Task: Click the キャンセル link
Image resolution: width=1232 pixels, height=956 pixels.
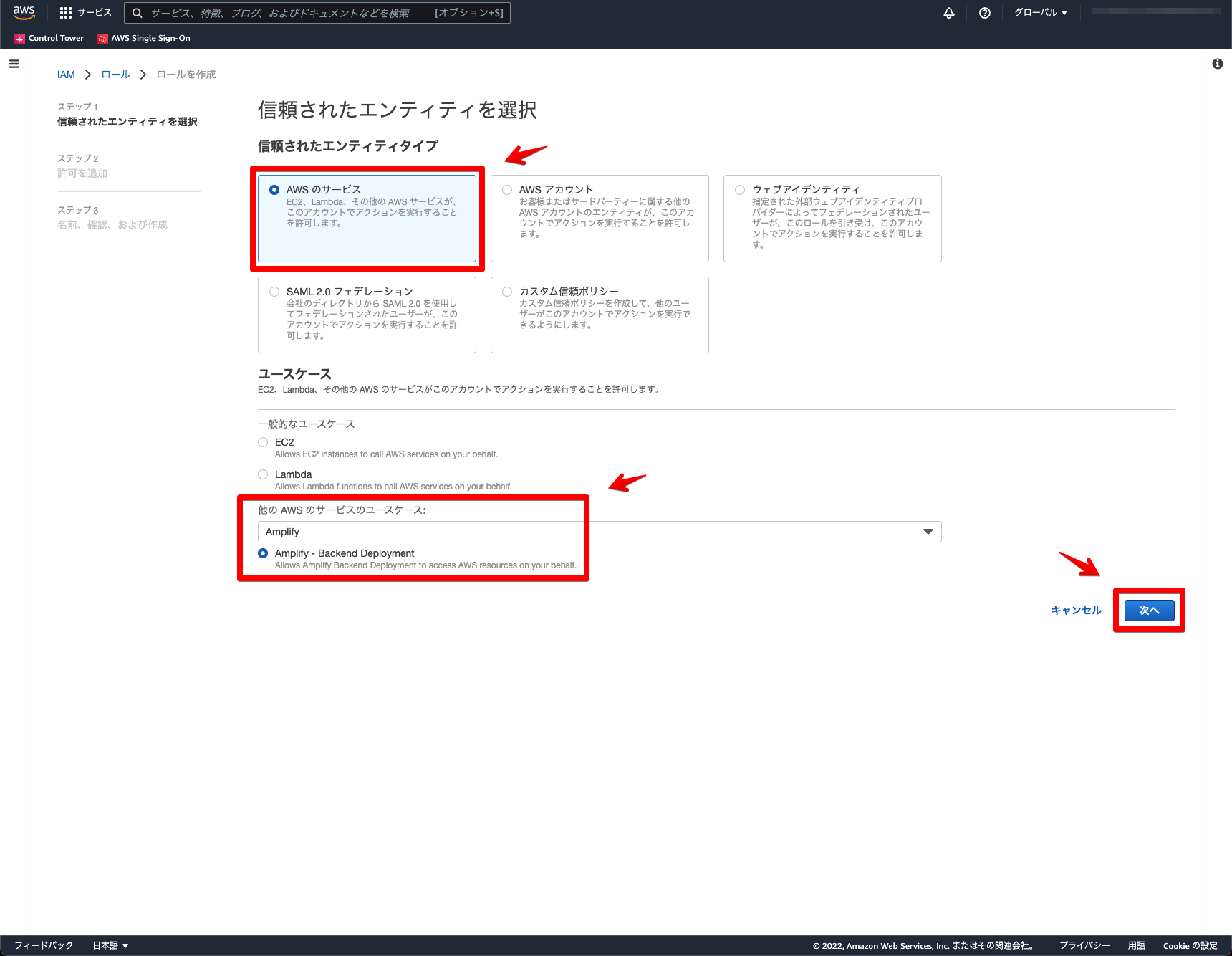Action: (1076, 611)
